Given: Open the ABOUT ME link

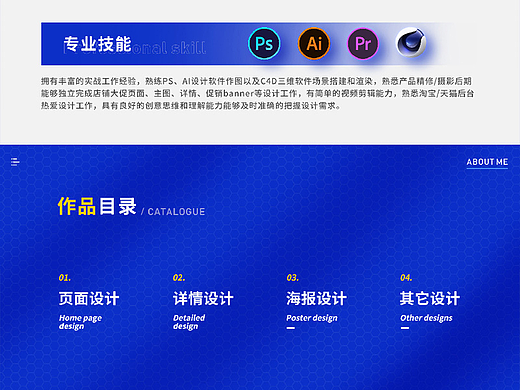Looking at the screenshot, I should pyautogui.click(x=487, y=162).
